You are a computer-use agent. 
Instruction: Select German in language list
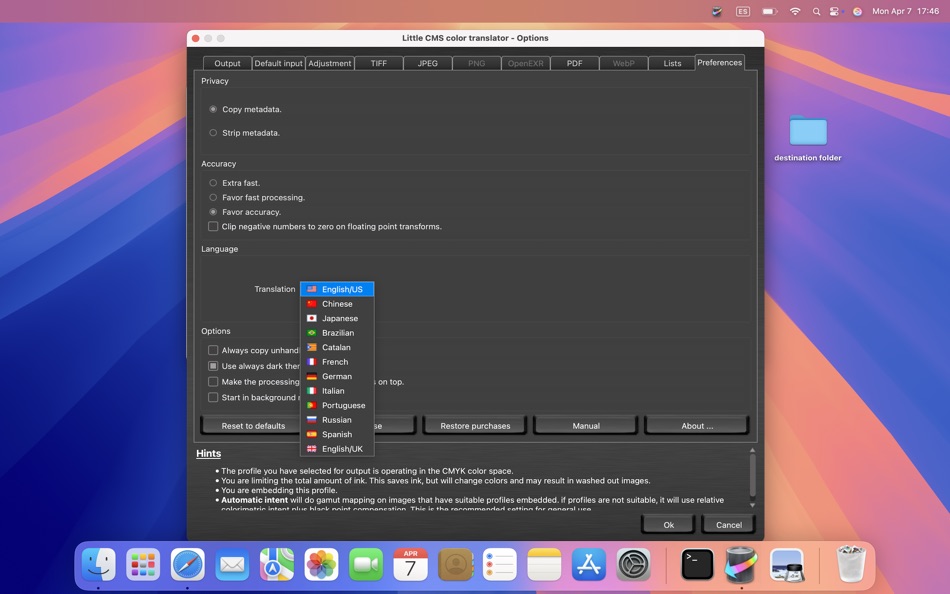(337, 376)
